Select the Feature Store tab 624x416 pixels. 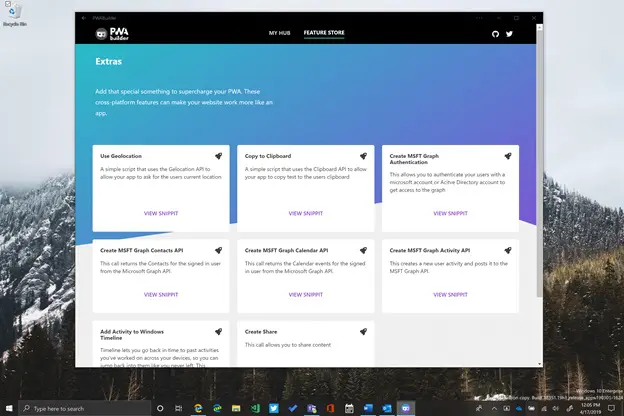point(323,33)
